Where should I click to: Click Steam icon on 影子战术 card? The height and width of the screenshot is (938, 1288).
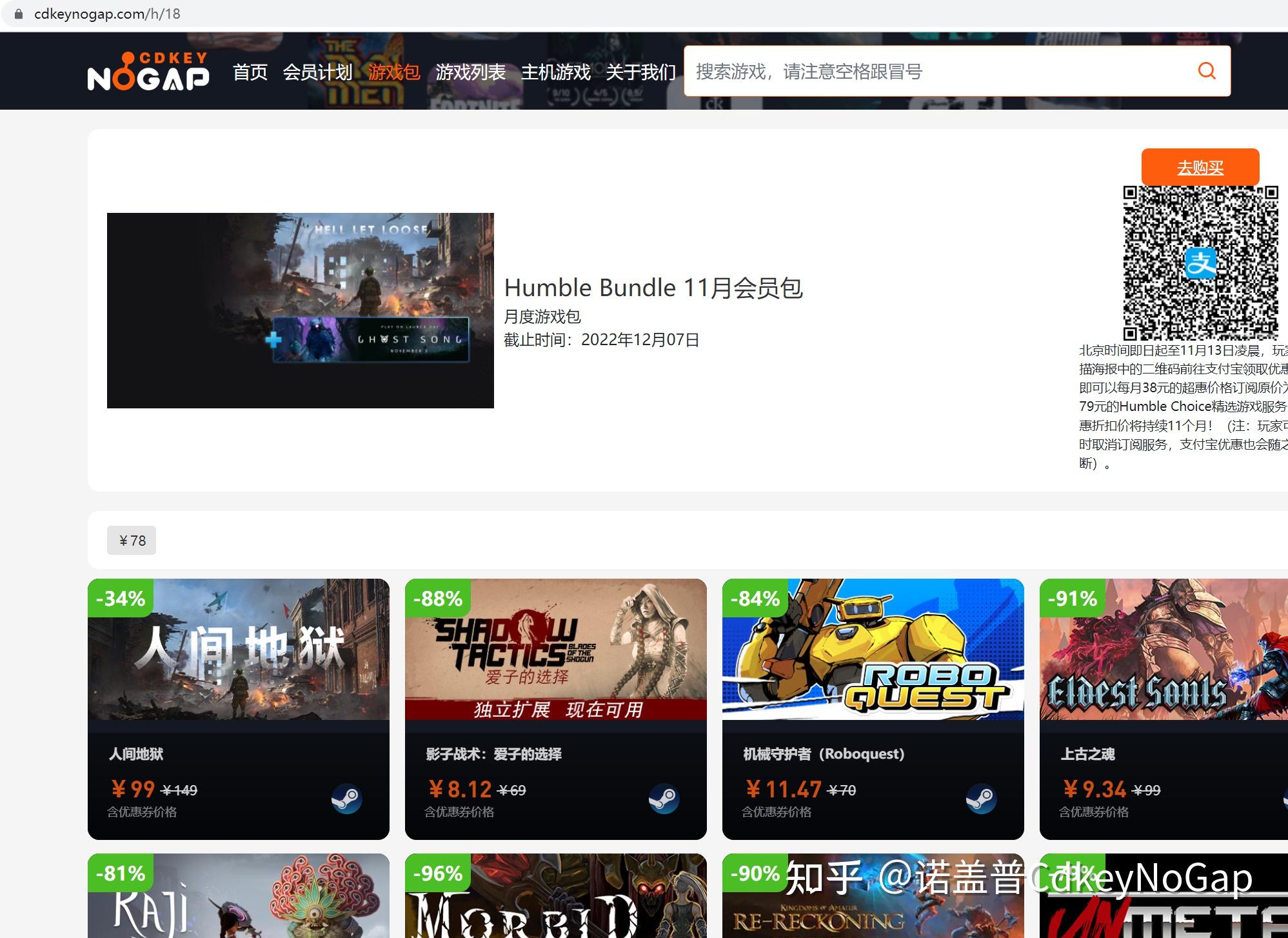point(664,799)
